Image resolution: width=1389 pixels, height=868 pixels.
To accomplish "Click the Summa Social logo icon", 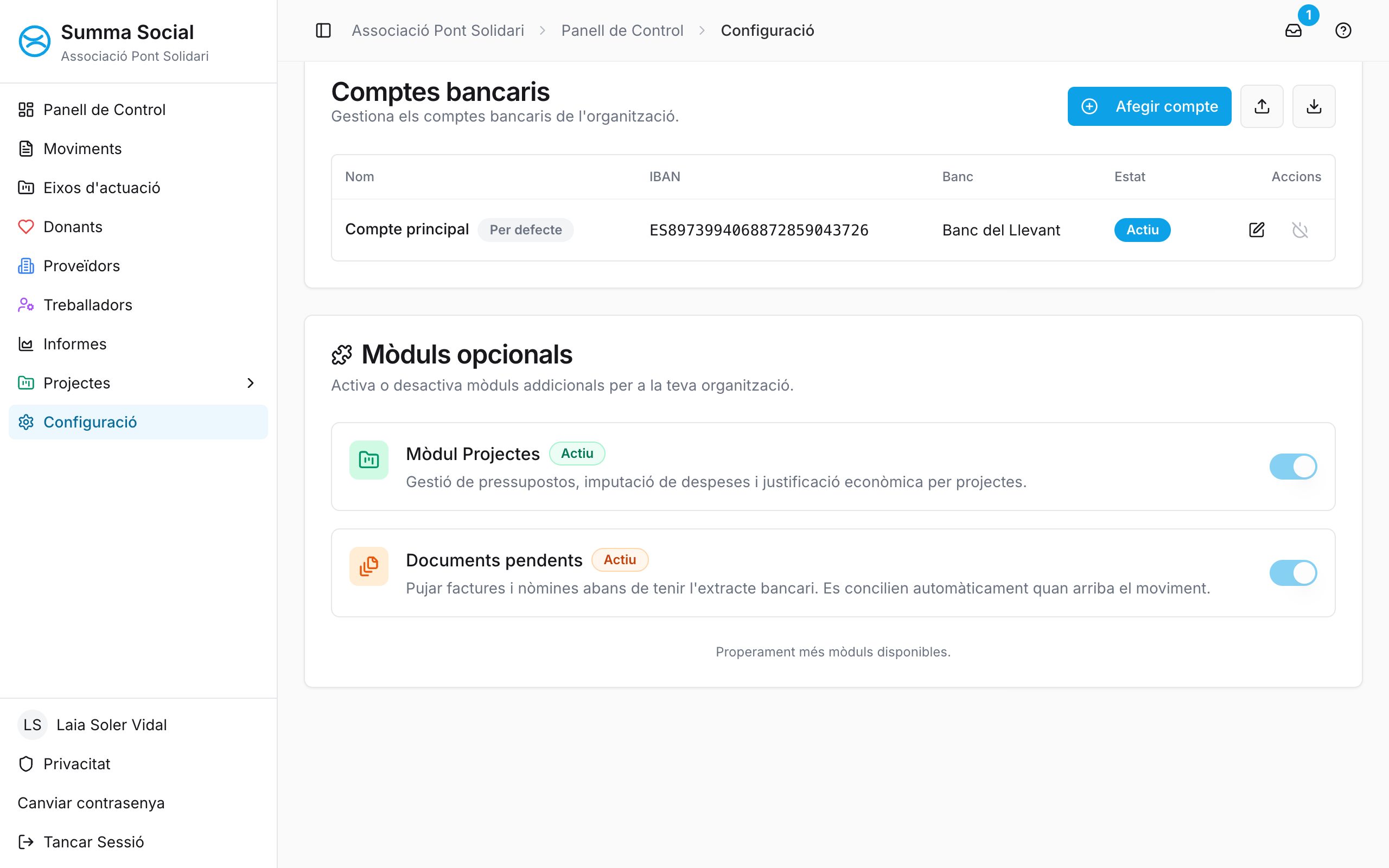I will pos(34,41).
